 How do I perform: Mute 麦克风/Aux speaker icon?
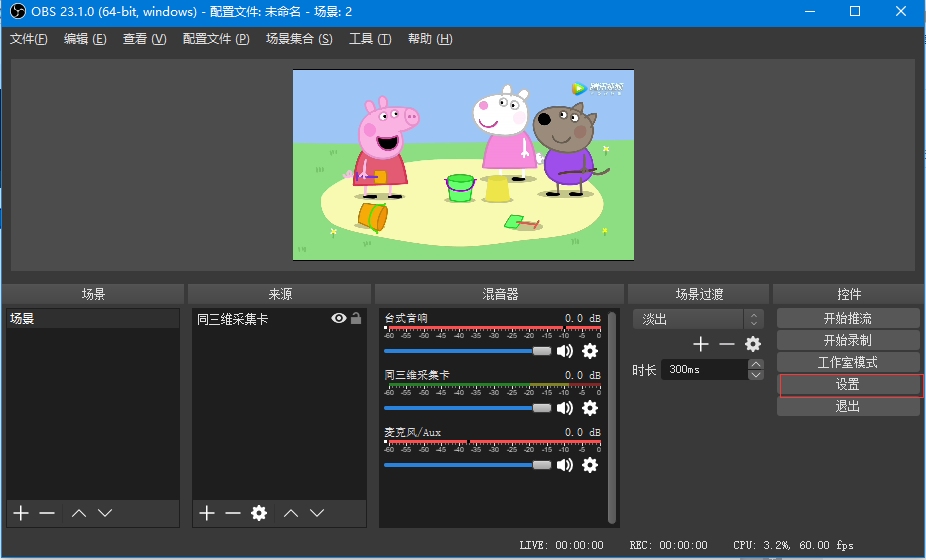565,465
